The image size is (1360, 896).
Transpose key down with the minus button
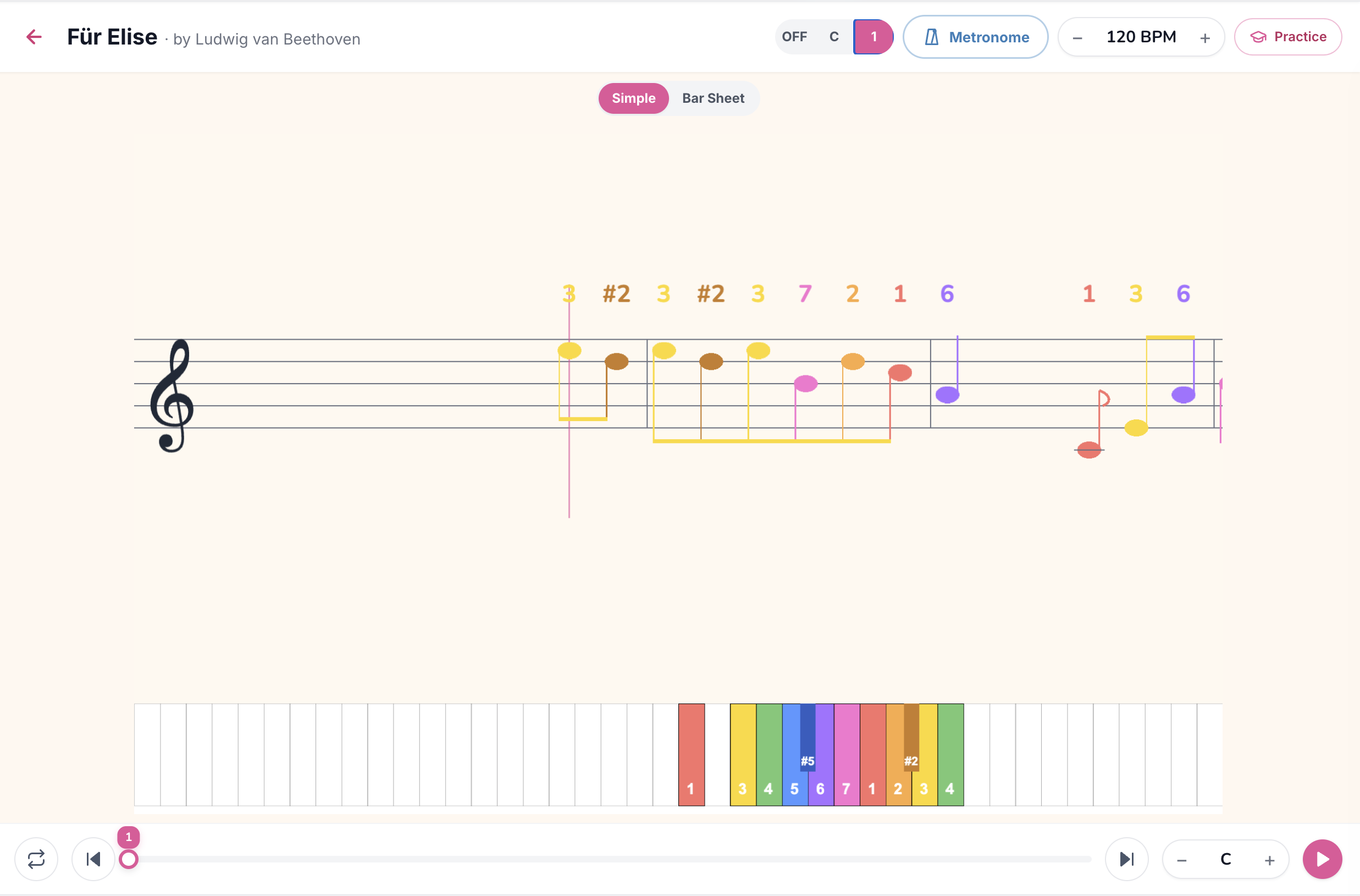[1182, 861]
